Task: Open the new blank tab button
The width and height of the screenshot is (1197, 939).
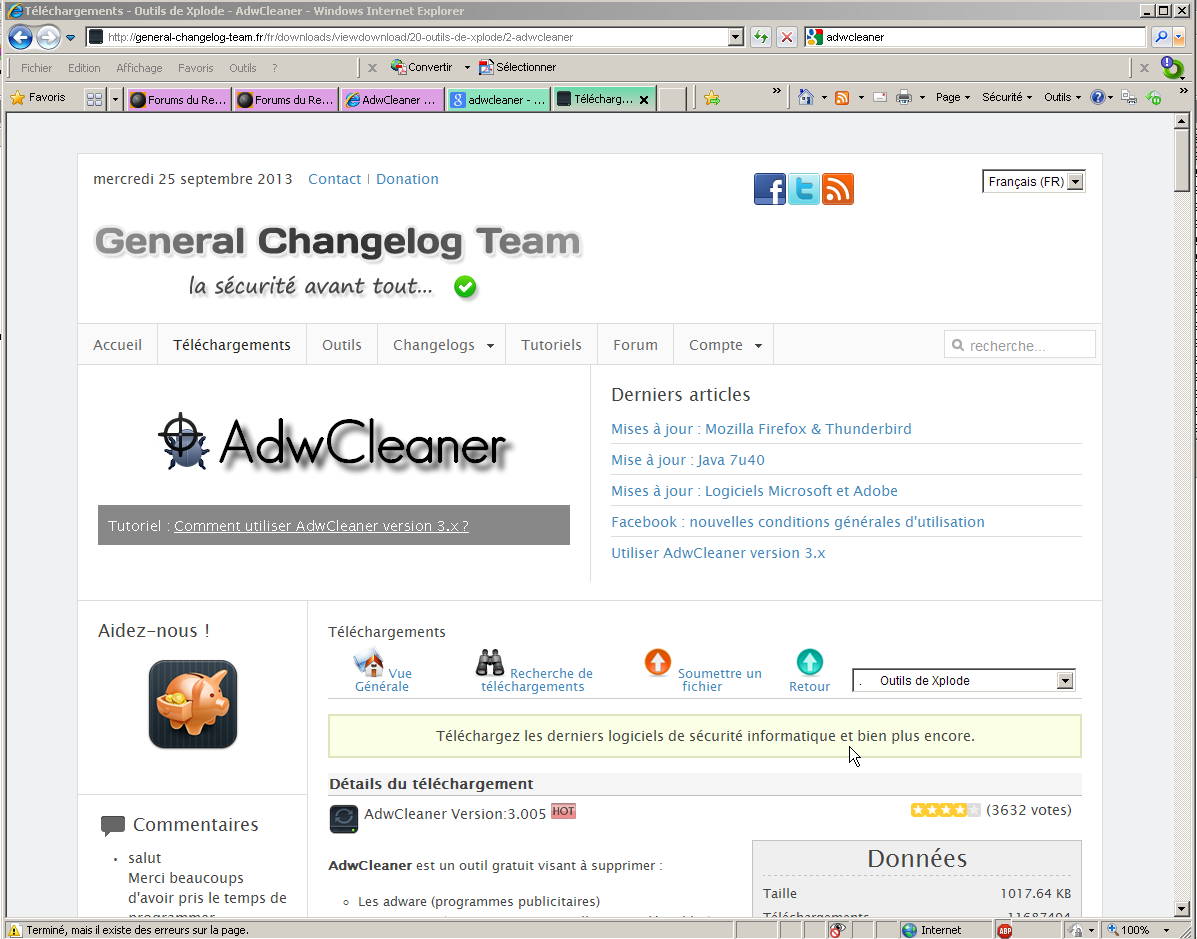Action: [x=673, y=99]
